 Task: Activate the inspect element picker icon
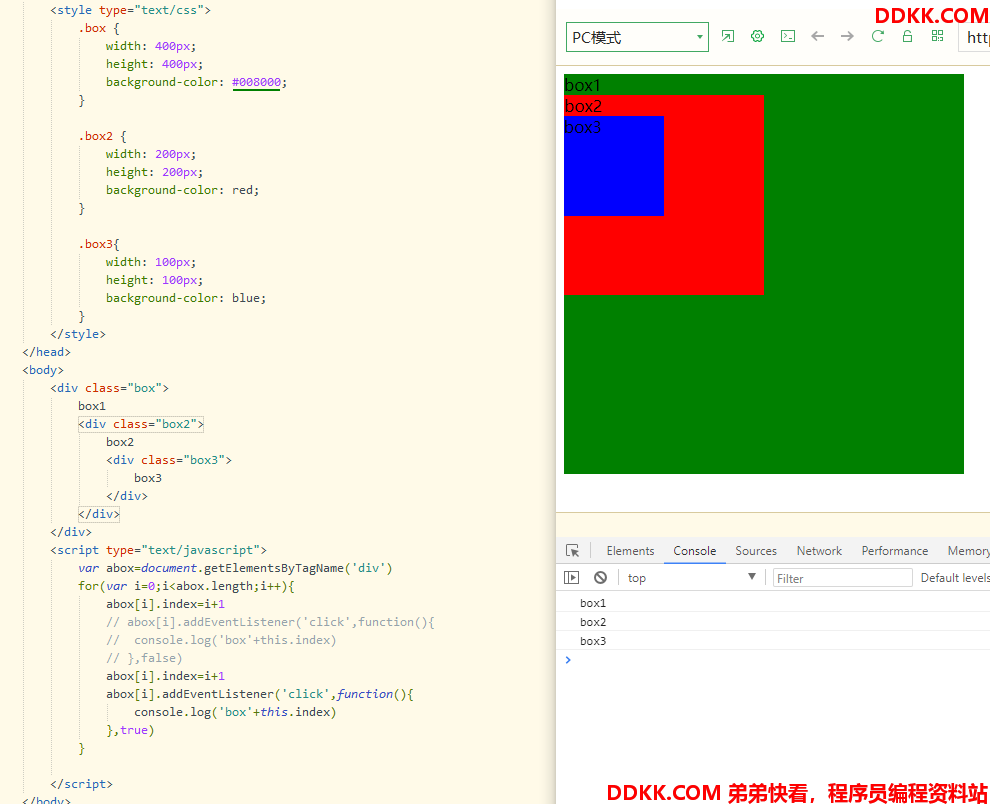[573, 551]
